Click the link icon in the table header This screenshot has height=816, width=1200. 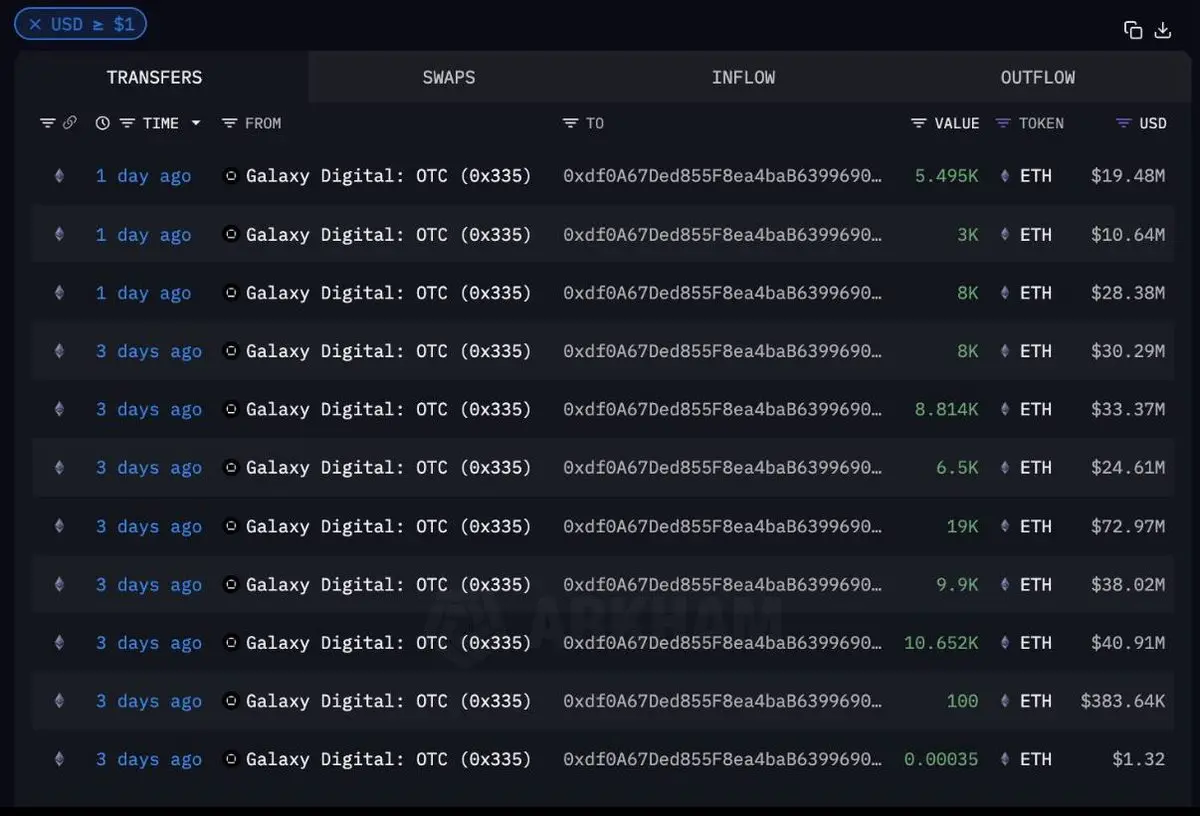coord(70,123)
